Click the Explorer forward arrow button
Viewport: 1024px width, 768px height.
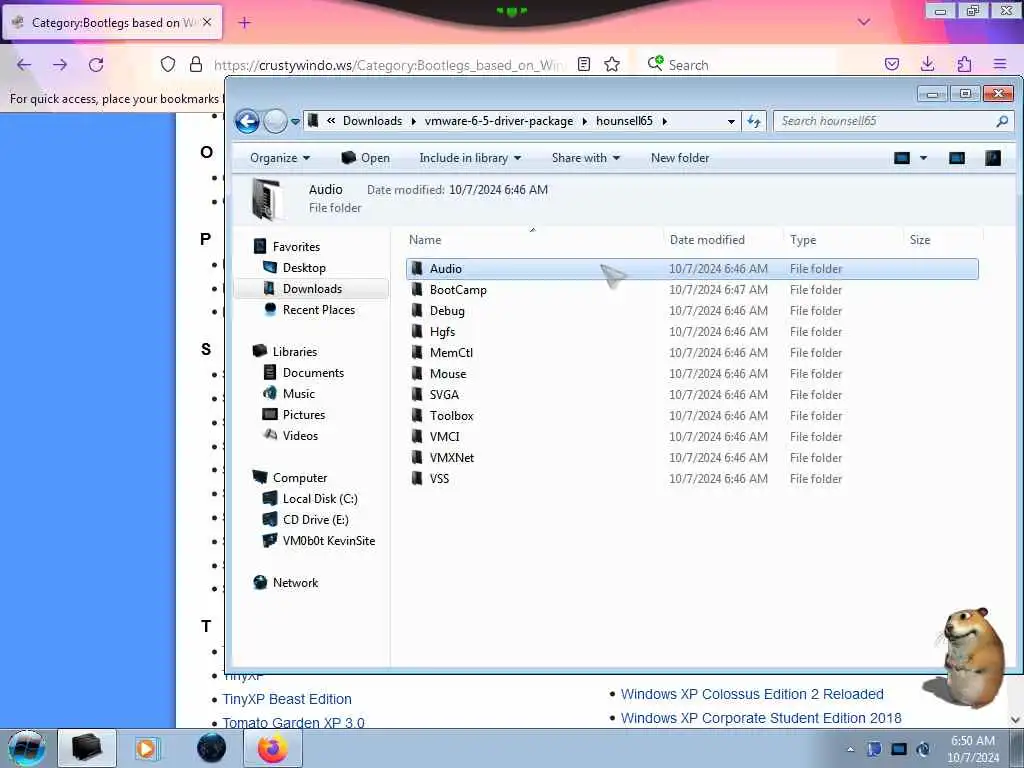point(275,121)
